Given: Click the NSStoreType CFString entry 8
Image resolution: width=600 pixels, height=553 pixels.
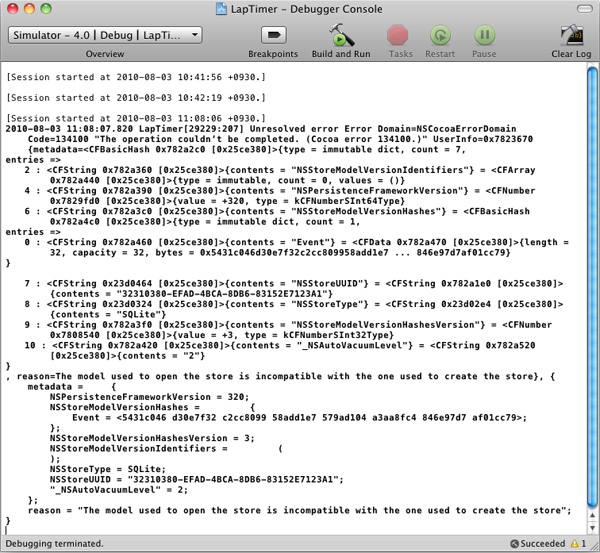Looking at the screenshot, I should click(293, 305).
